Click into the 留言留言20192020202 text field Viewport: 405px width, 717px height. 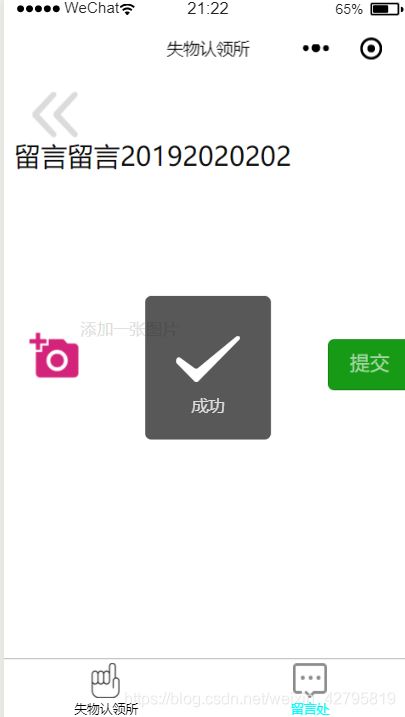(x=153, y=157)
